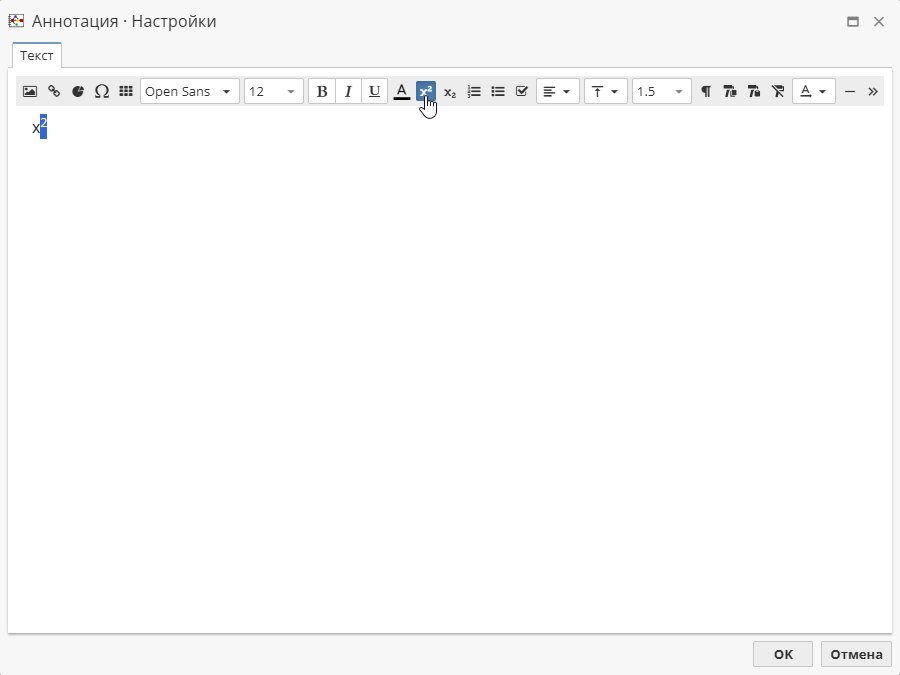Insert a special character with the omega icon
Screen dimensions: 900x675
coord(102,91)
